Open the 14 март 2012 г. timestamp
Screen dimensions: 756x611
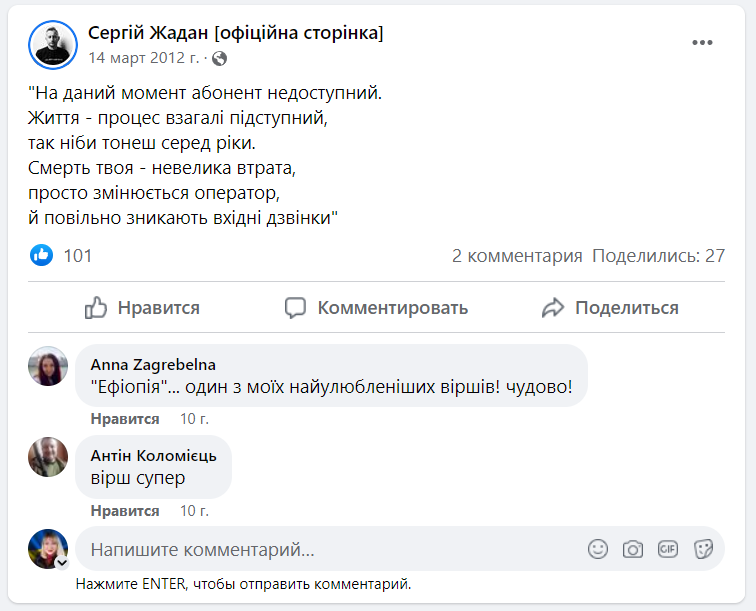(x=144, y=58)
